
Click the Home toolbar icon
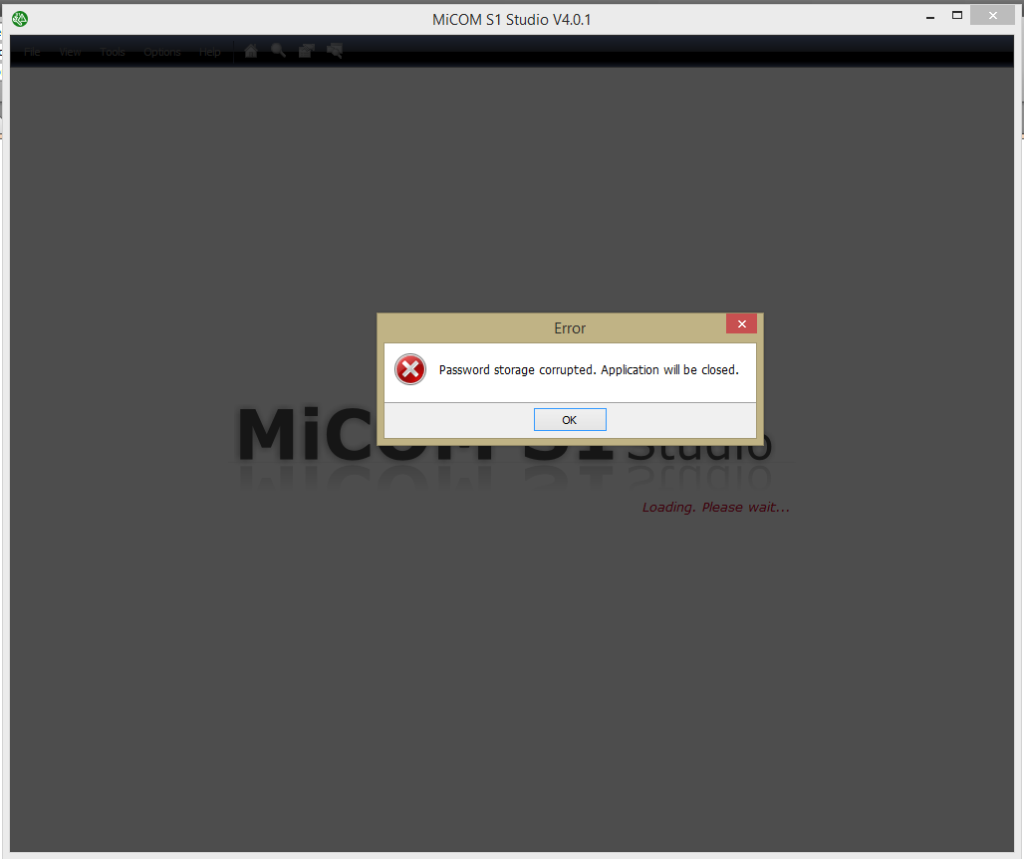(x=251, y=51)
